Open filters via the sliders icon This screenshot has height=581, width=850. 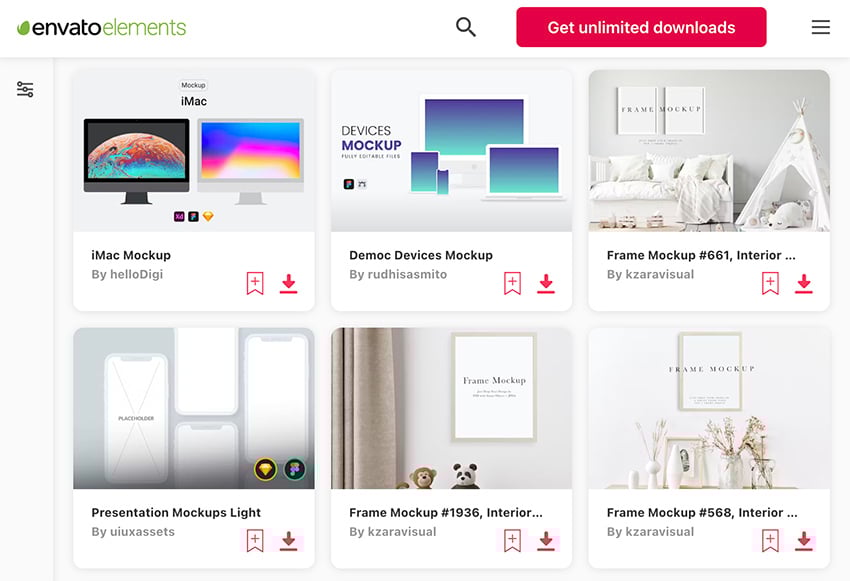(25, 88)
